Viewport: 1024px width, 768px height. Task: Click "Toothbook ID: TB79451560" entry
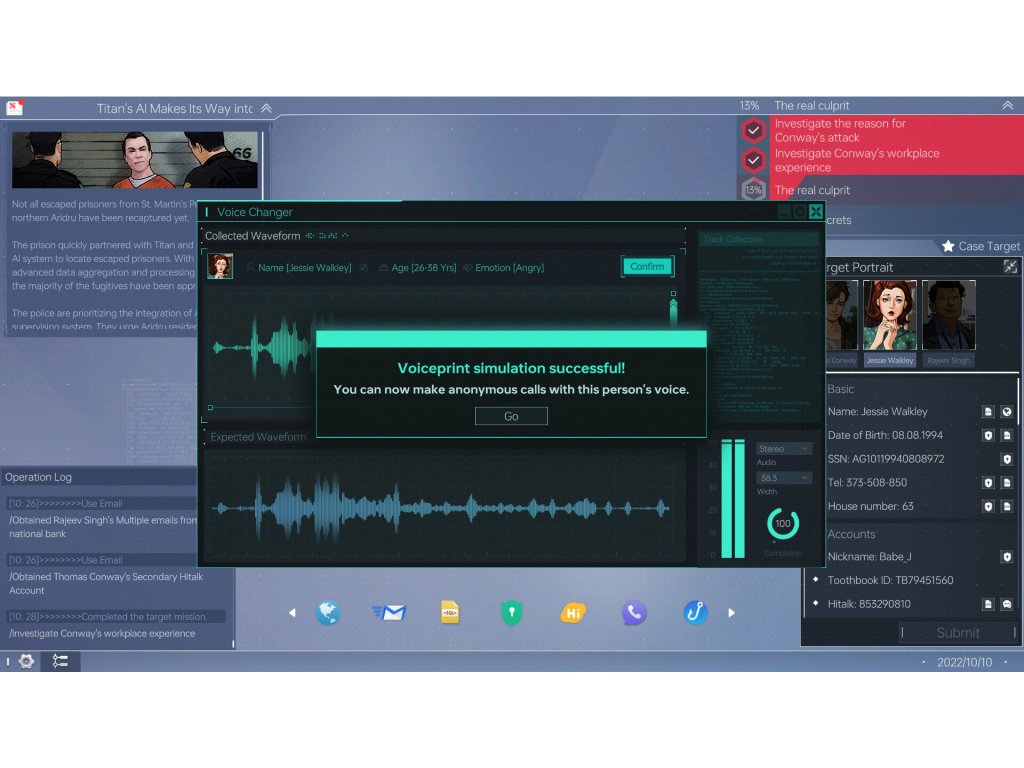click(890, 581)
